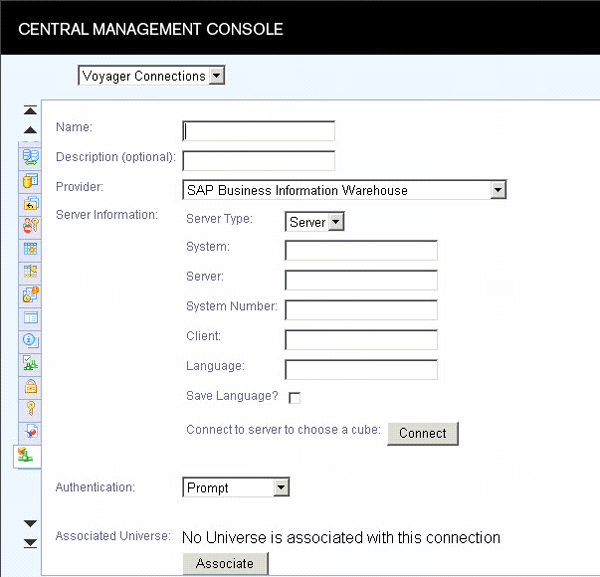
Task: Open the users with key sidebar icon
Action: click(x=30, y=226)
